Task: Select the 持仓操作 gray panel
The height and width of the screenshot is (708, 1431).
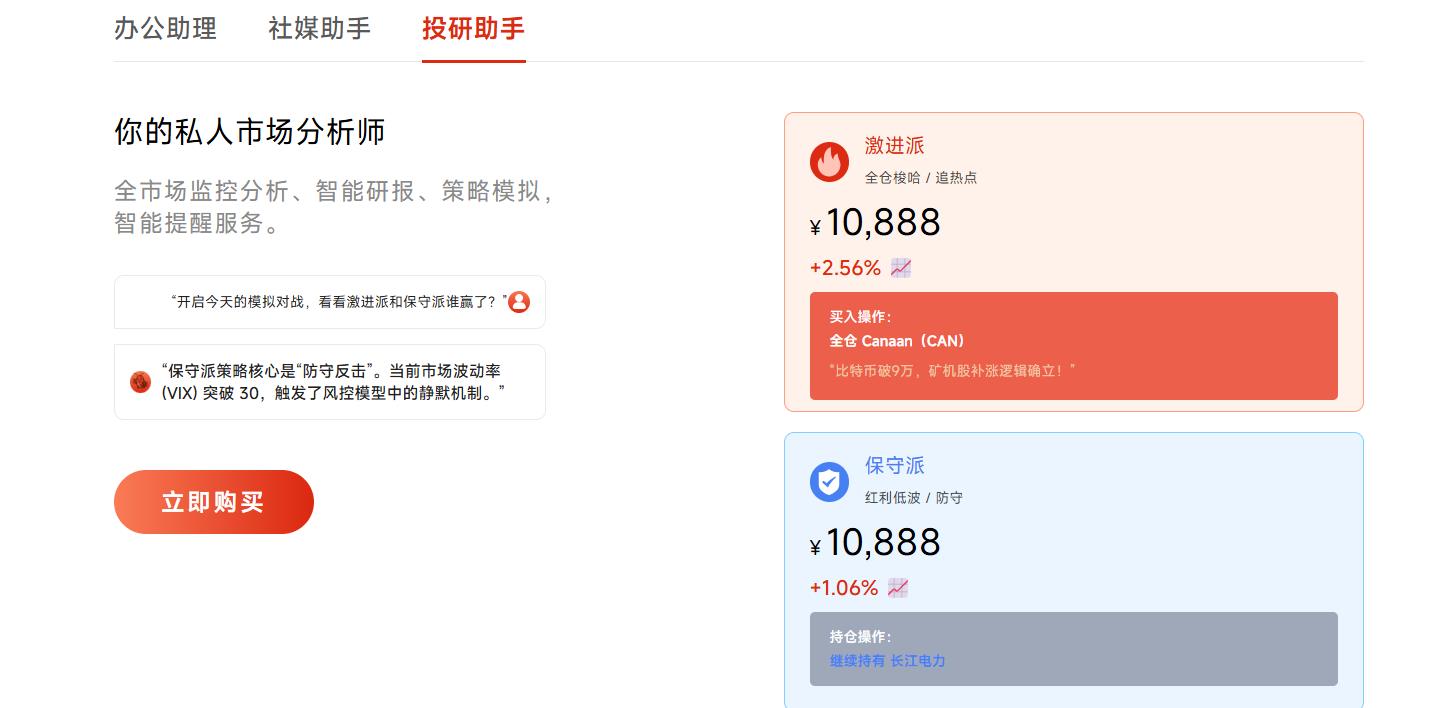Action: pyautogui.click(x=1073, y=648)
